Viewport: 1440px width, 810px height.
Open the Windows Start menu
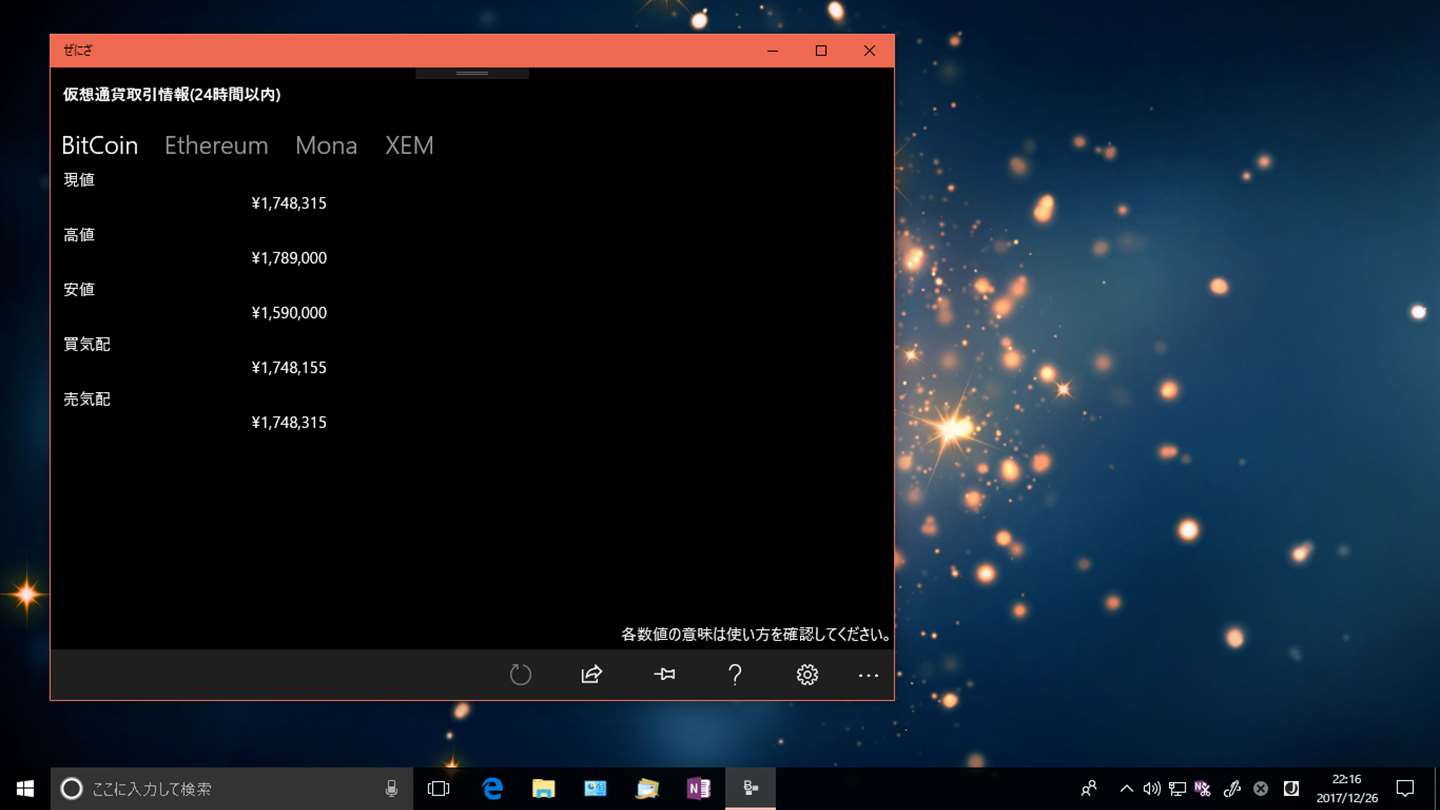pos(25,789)
